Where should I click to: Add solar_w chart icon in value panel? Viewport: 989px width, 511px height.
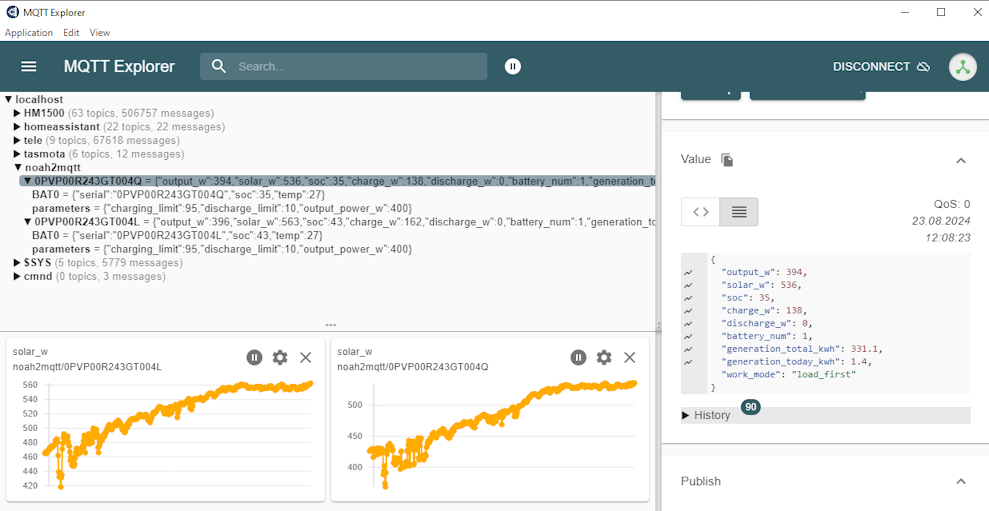688,285
